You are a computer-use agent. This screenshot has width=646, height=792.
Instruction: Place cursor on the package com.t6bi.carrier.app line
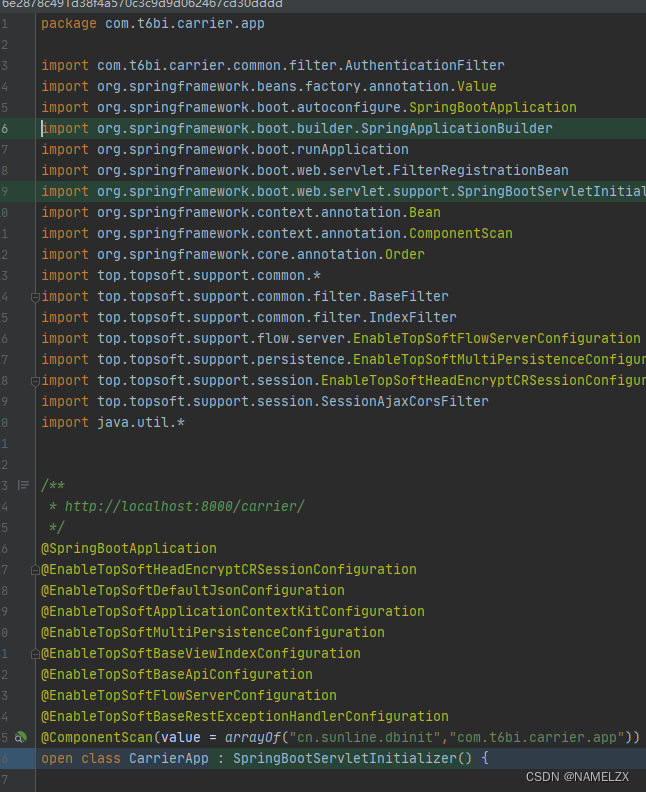tap(152, 23)
